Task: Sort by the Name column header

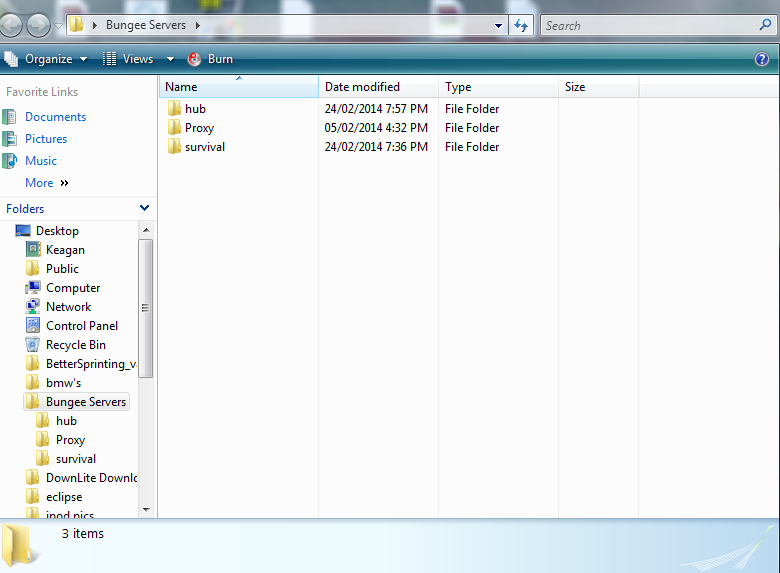Action: click(x=239, y=87)
